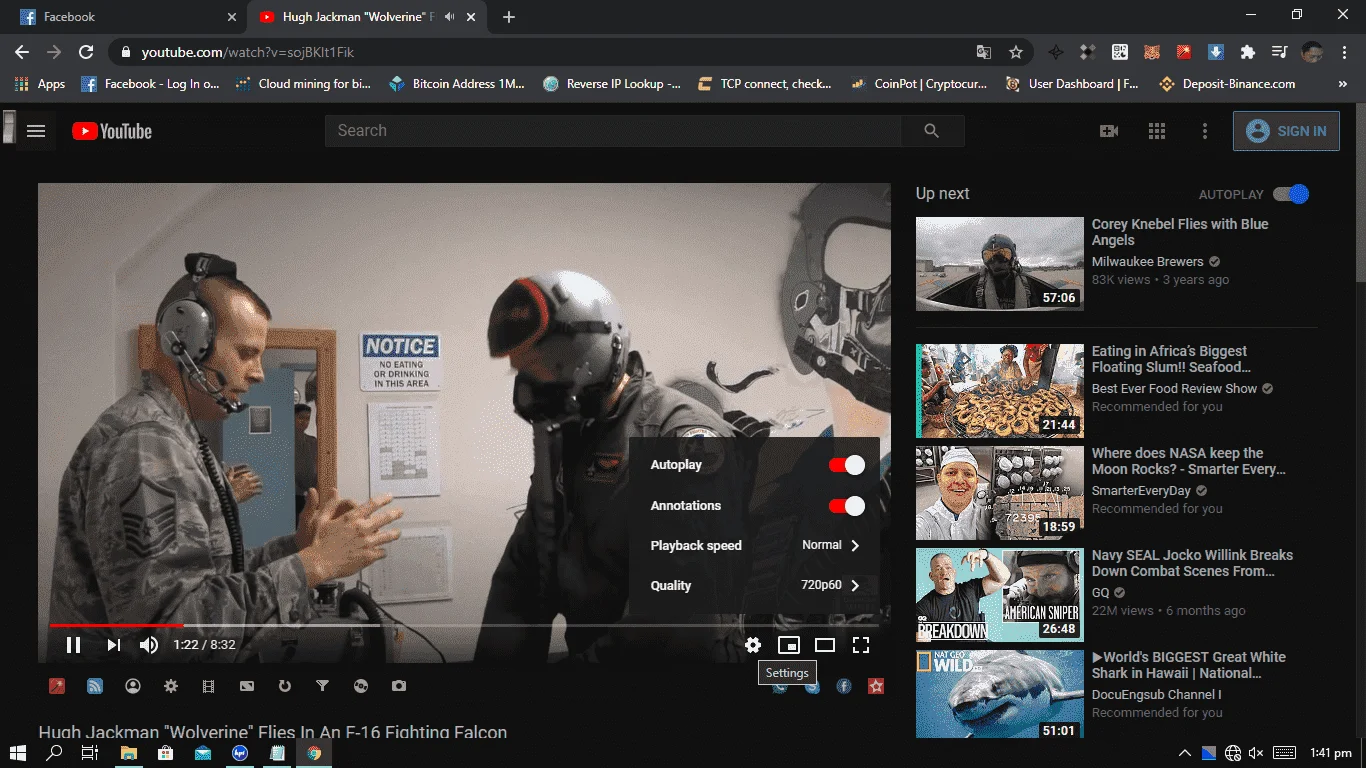Open the Quality 720p60 submenu
Image resolution: width=1366 pixels, height=768 pixels.
click(x=754, y=585)
